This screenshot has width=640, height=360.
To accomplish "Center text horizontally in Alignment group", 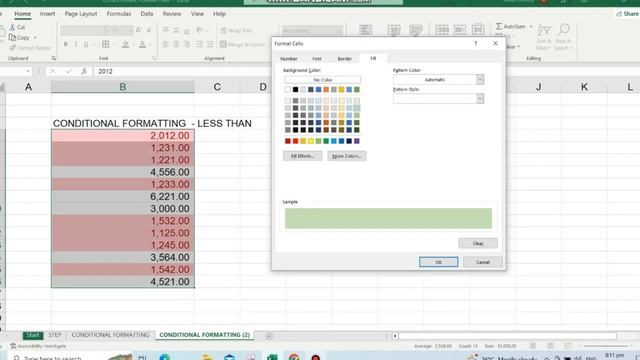I will tap(176, 44).
